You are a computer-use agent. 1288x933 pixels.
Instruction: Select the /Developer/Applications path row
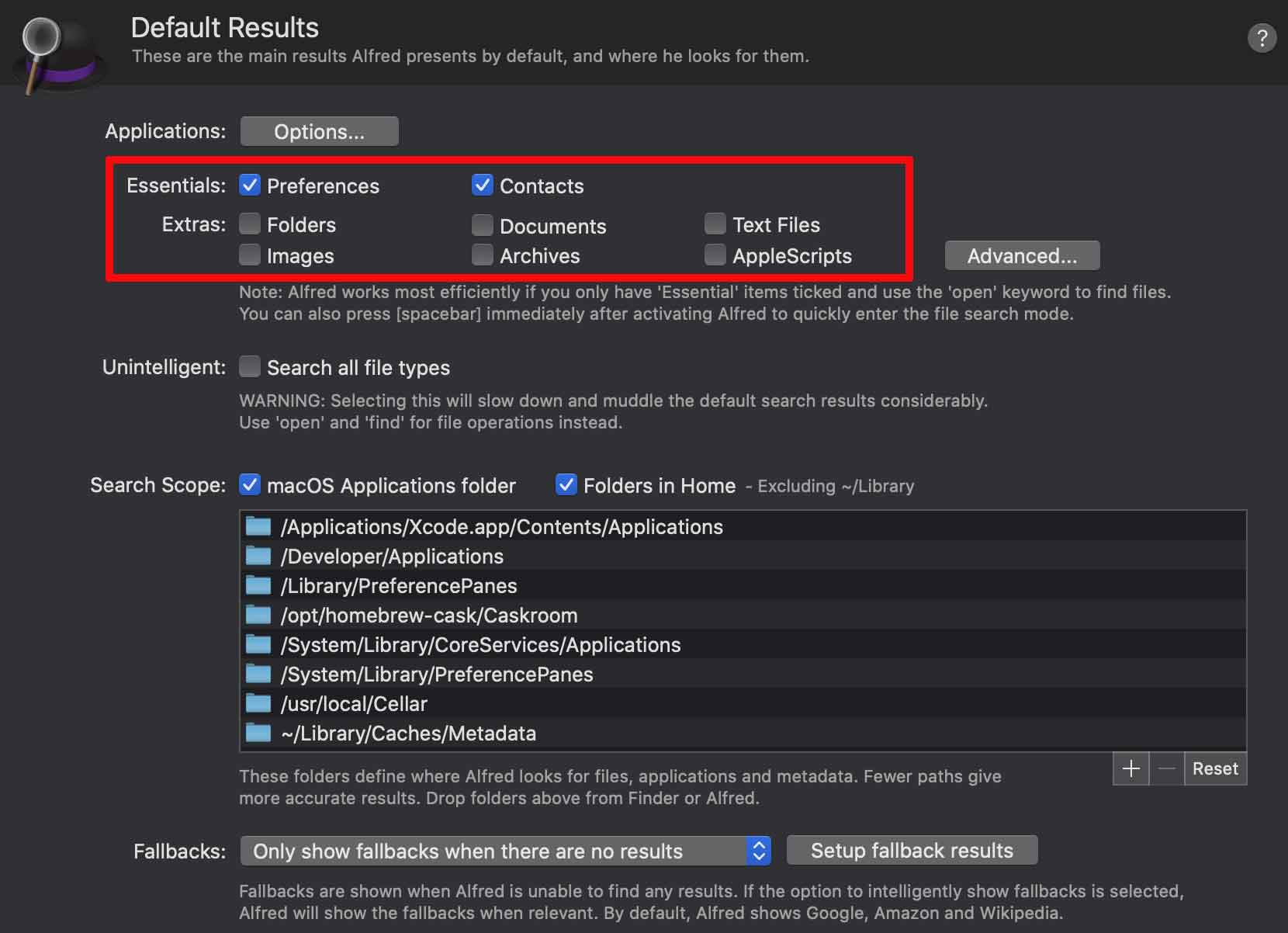click(743, 556)
